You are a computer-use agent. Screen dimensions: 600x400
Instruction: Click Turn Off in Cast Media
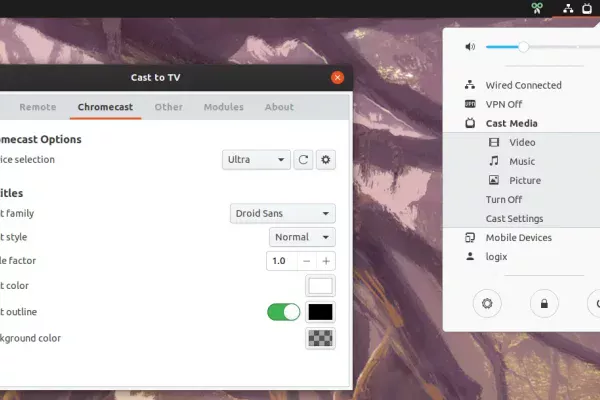click(522, 199)
